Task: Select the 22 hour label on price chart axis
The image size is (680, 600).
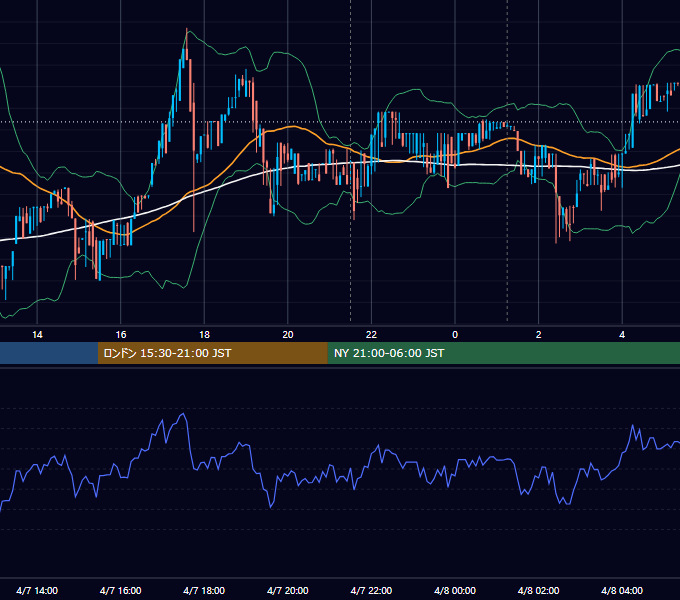Action: pos(371,335)
